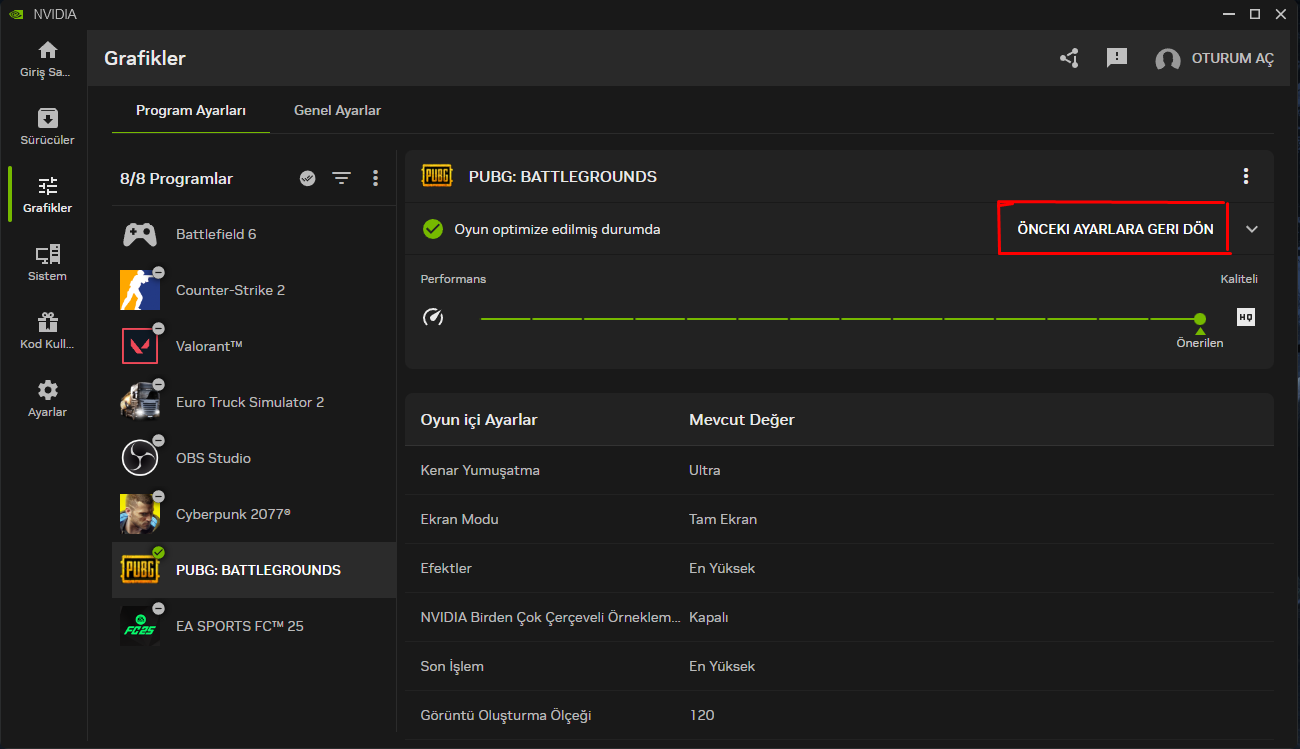Open programs list three-dot menu

click(375, 178)
